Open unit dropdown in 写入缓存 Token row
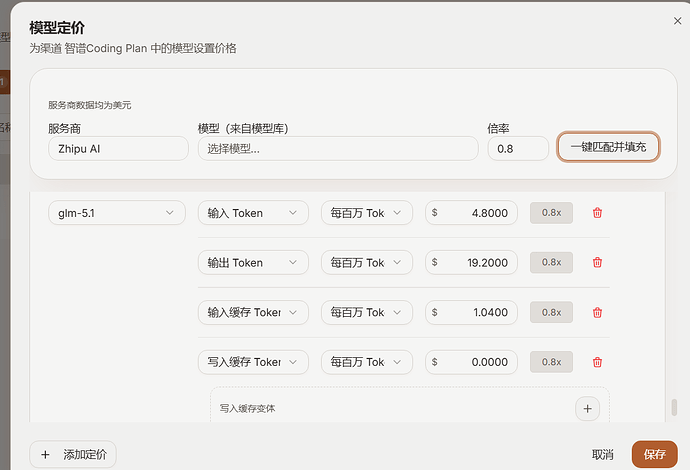690x470 pixels. pyautogui.click(x=367, y=362)
